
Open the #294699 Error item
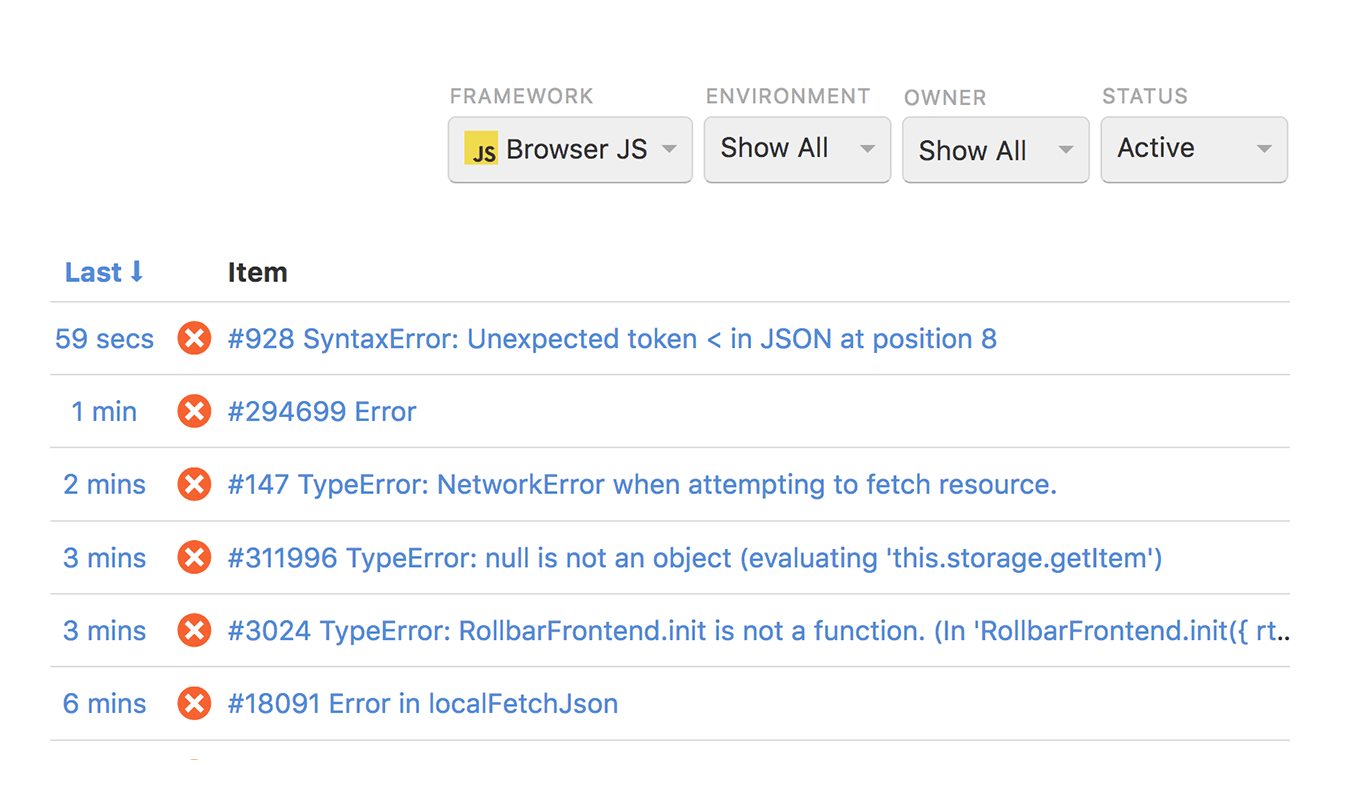point(322,411)
